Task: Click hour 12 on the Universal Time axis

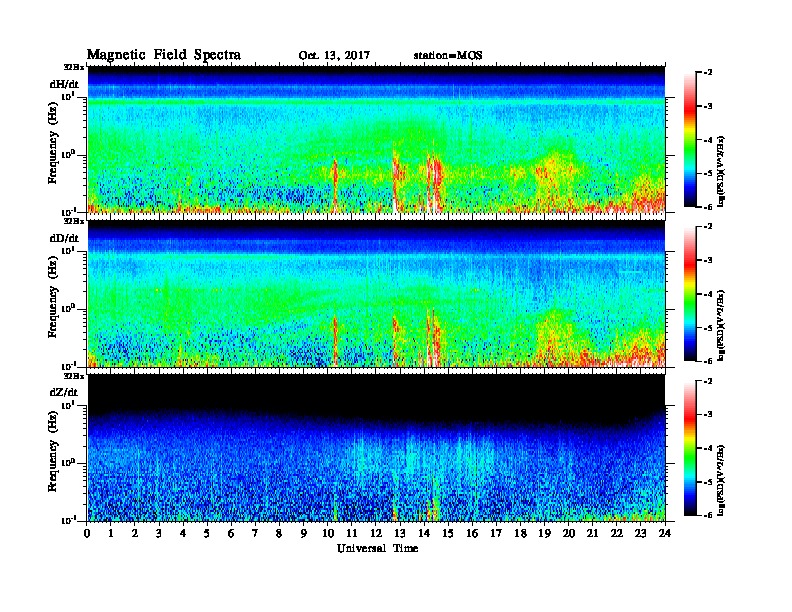Action: click(376, 533)
